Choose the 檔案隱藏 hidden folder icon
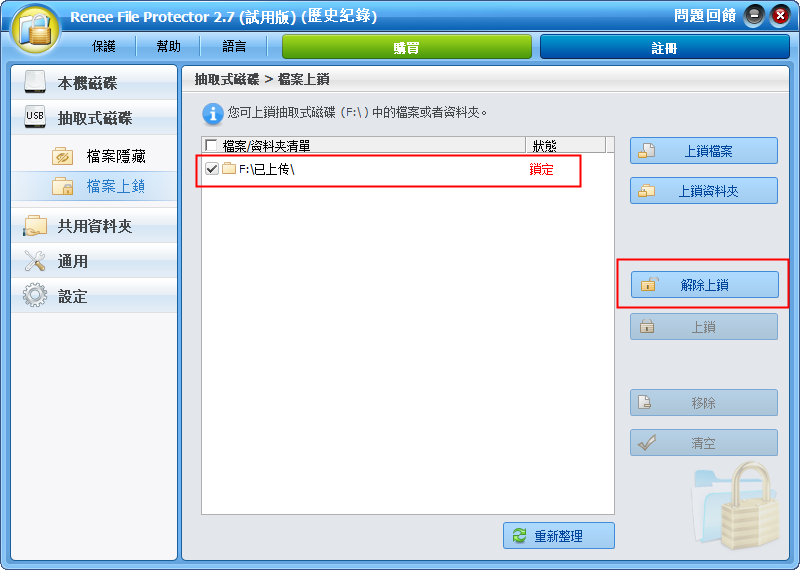 pyautogui.click(x=63, y=156)
